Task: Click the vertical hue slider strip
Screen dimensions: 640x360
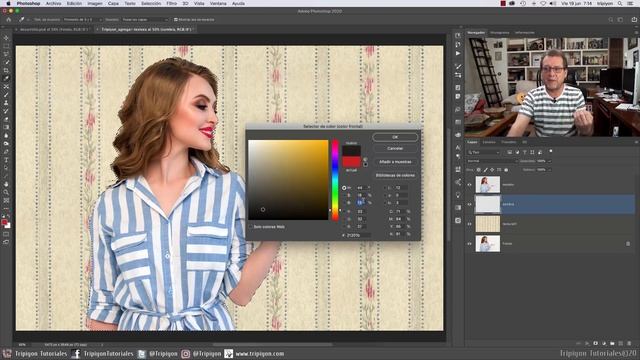Action: (335, 180)
